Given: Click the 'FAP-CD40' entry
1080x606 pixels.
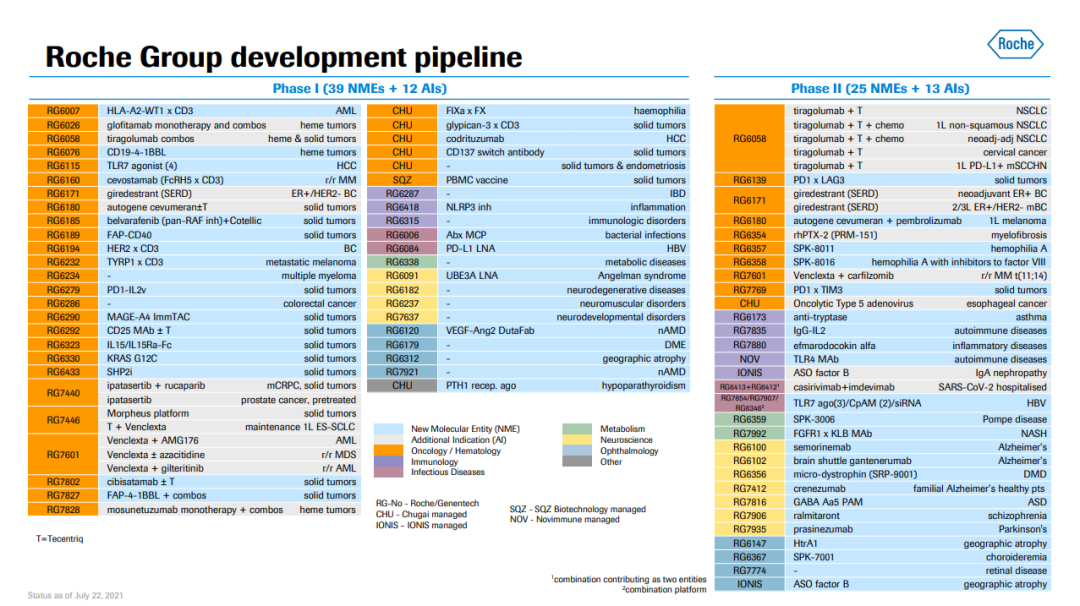Looking at the screenshot, I should (129, 235).
